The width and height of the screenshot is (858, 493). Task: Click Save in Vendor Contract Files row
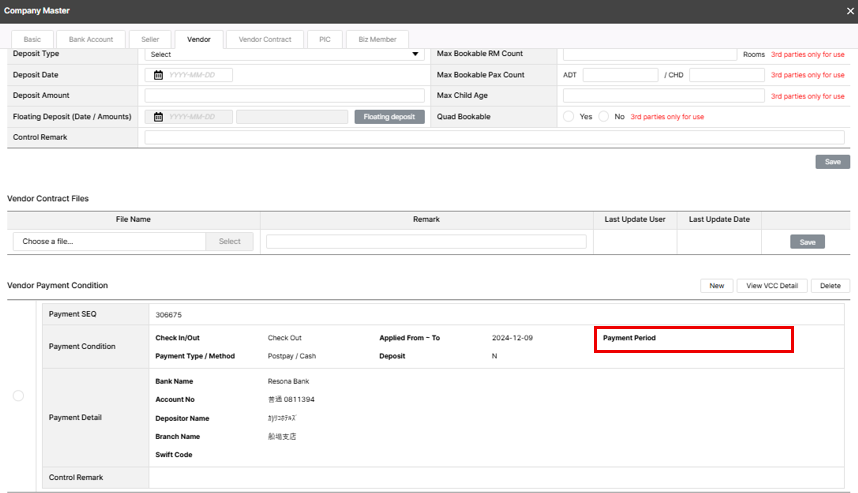coord(807,242)
